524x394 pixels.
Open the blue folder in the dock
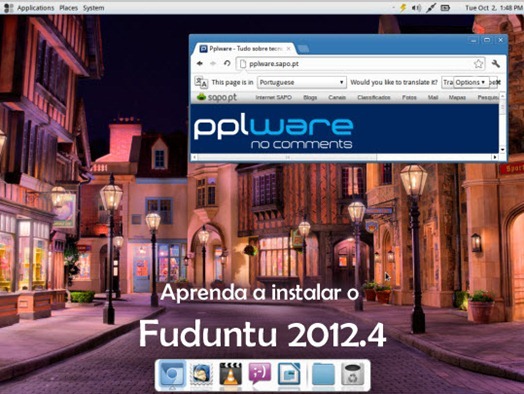click(323, 374)
